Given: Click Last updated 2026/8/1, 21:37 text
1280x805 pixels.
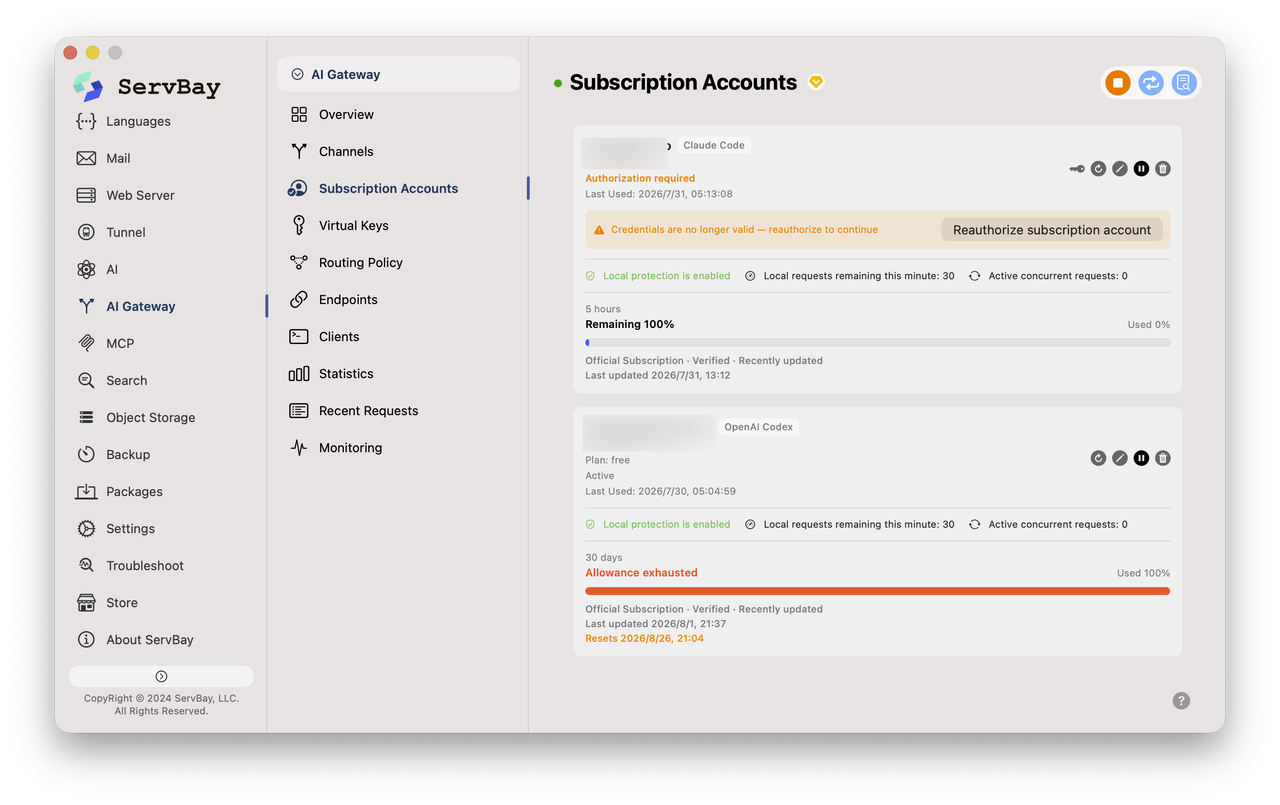Looking at the screenshot, I should 655,624.
